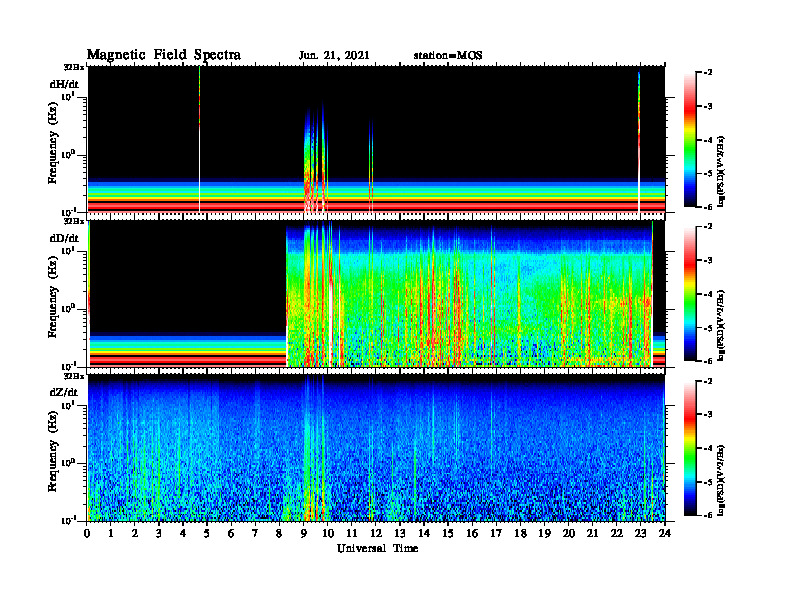Click the "7" hour tick label

(x=255, y=534)
